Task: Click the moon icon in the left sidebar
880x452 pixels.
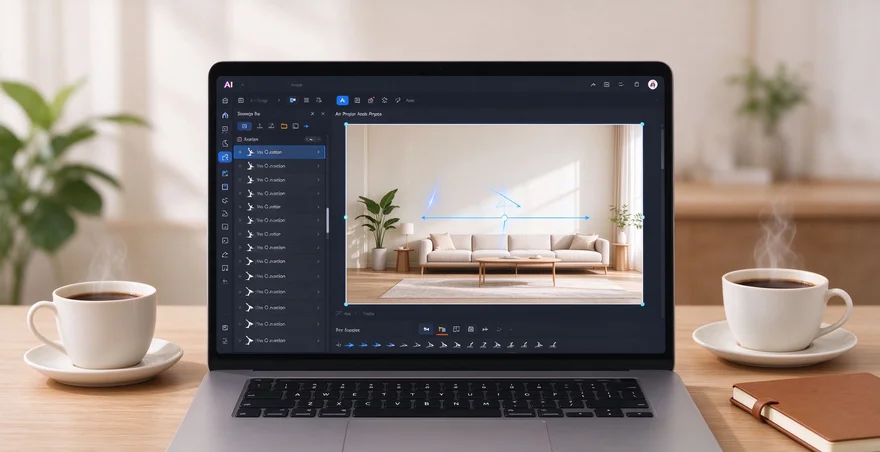Action: (x=225, y=143)
